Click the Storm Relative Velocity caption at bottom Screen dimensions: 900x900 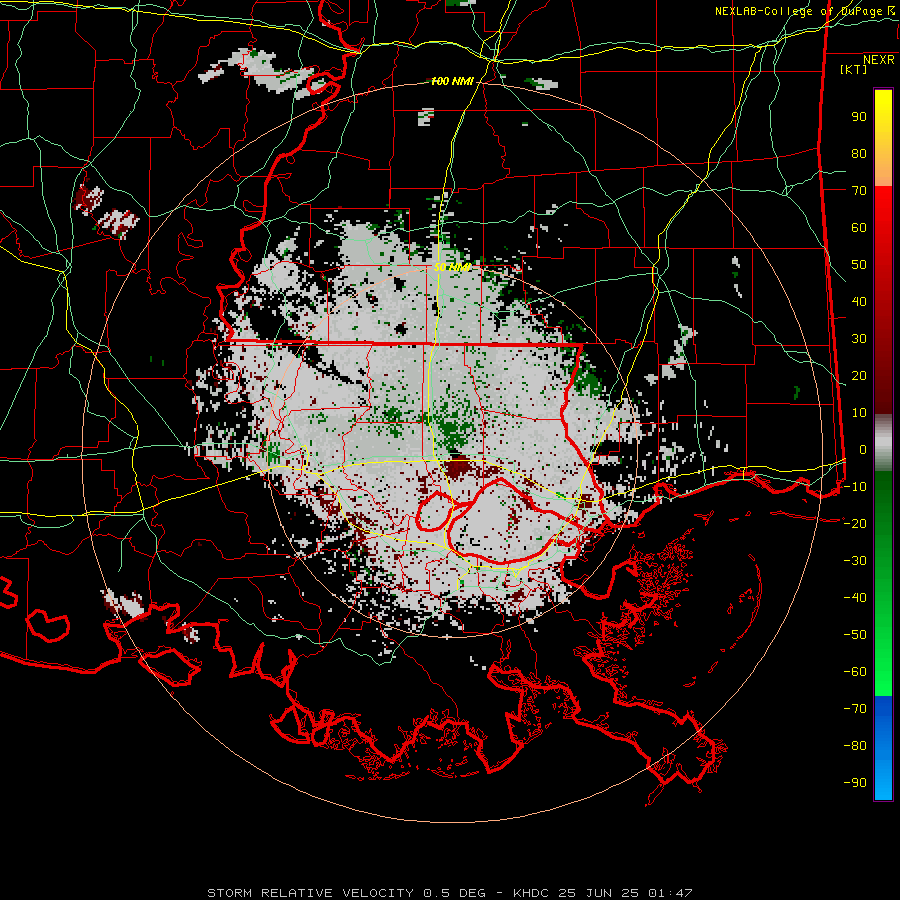(x=449, y=893)
